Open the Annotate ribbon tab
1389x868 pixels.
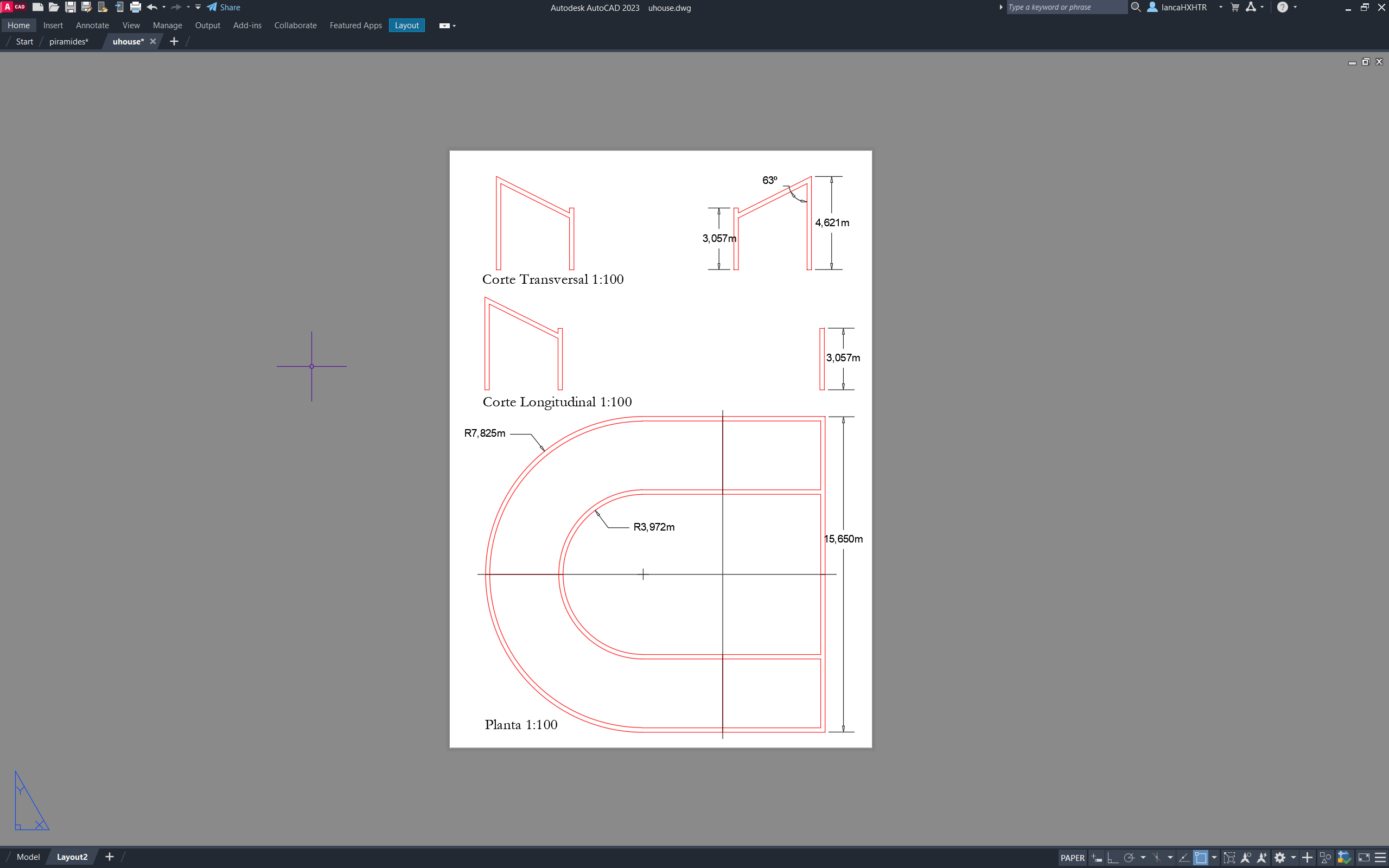92,25
